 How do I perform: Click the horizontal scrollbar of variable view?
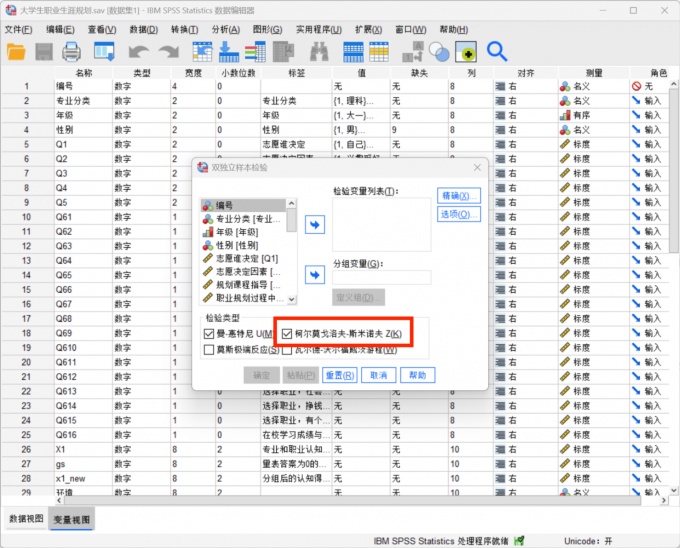(x=352, y=501)
